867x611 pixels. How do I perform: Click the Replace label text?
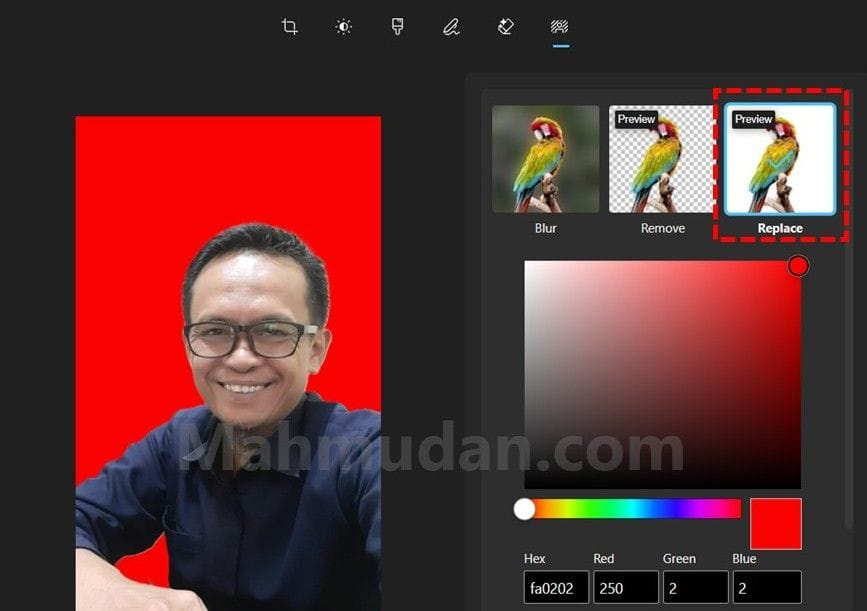[x=780, y=228]
